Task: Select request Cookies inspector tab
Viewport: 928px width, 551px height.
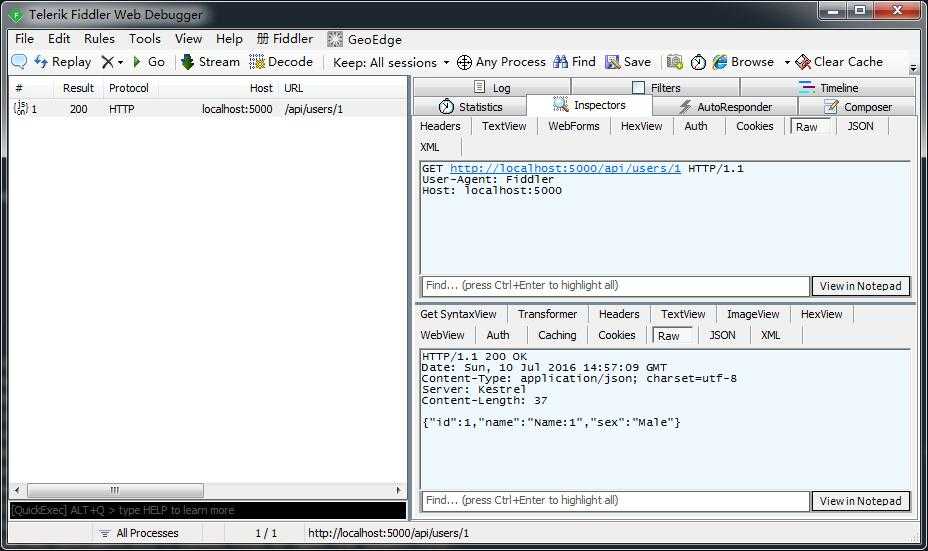Action: click(x=755, y=126)
